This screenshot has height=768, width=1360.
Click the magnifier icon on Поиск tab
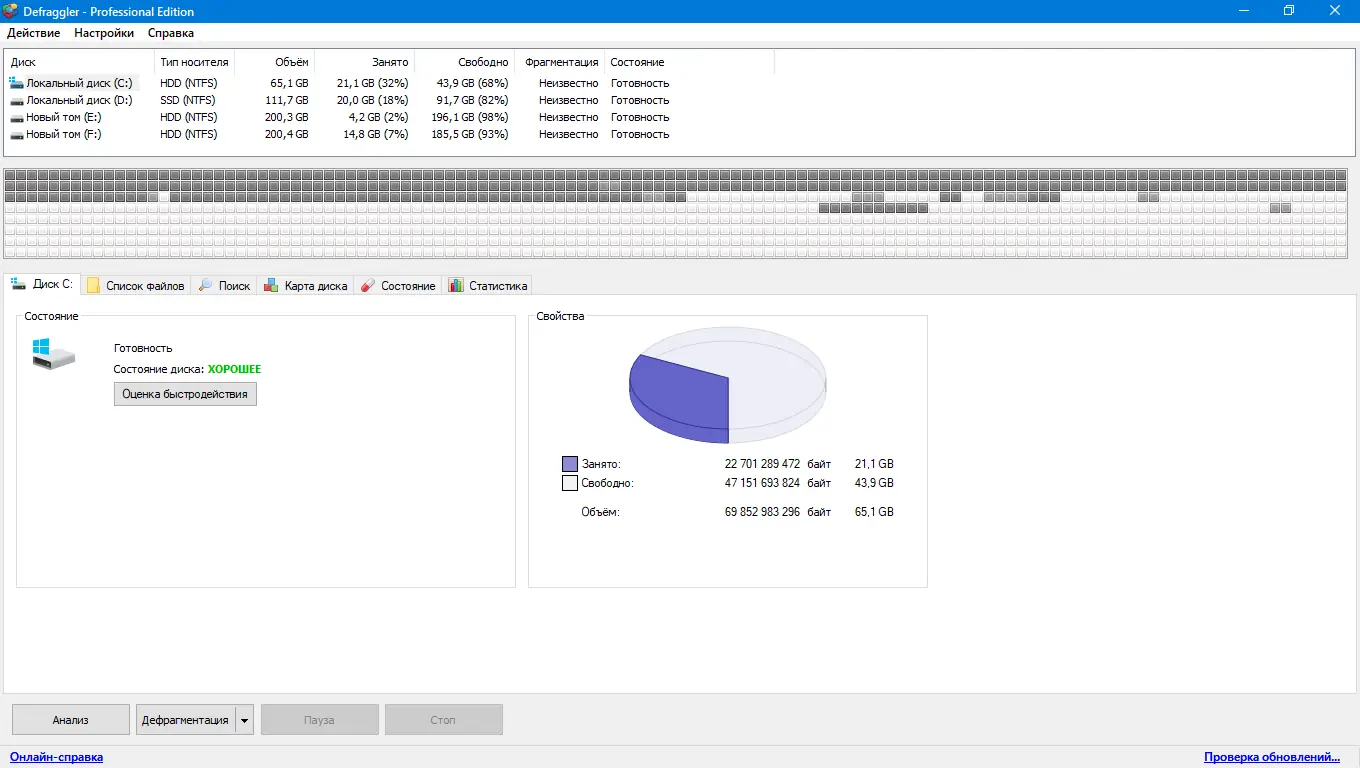[205, 286]
